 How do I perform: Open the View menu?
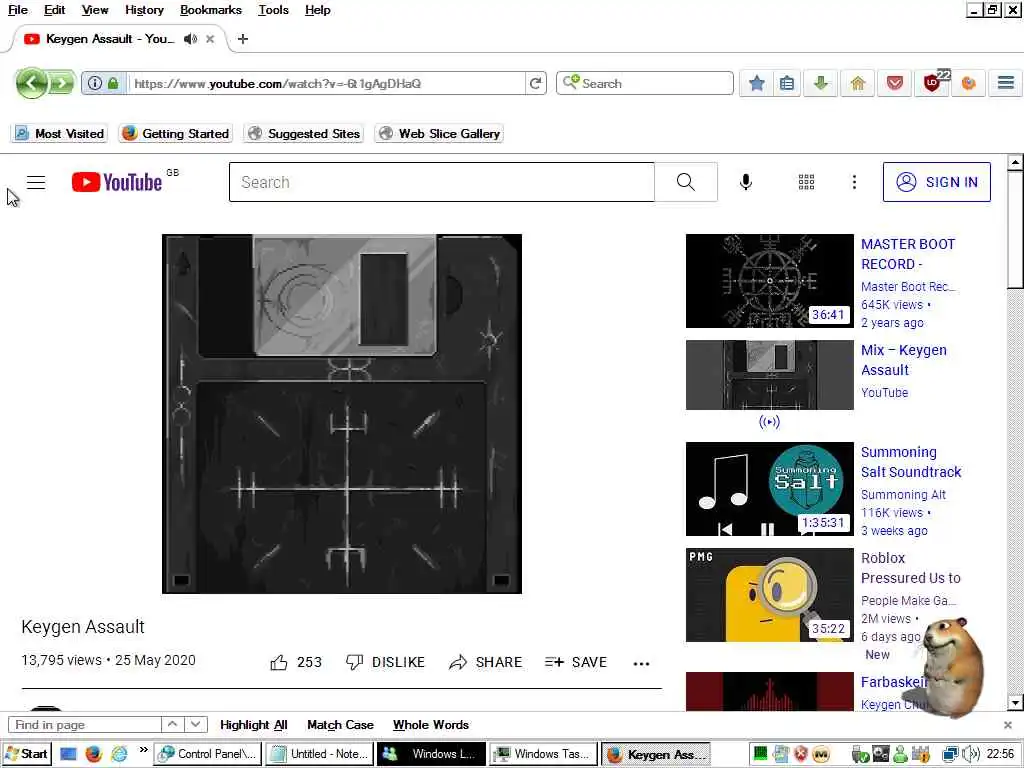(x=95, y=10)
